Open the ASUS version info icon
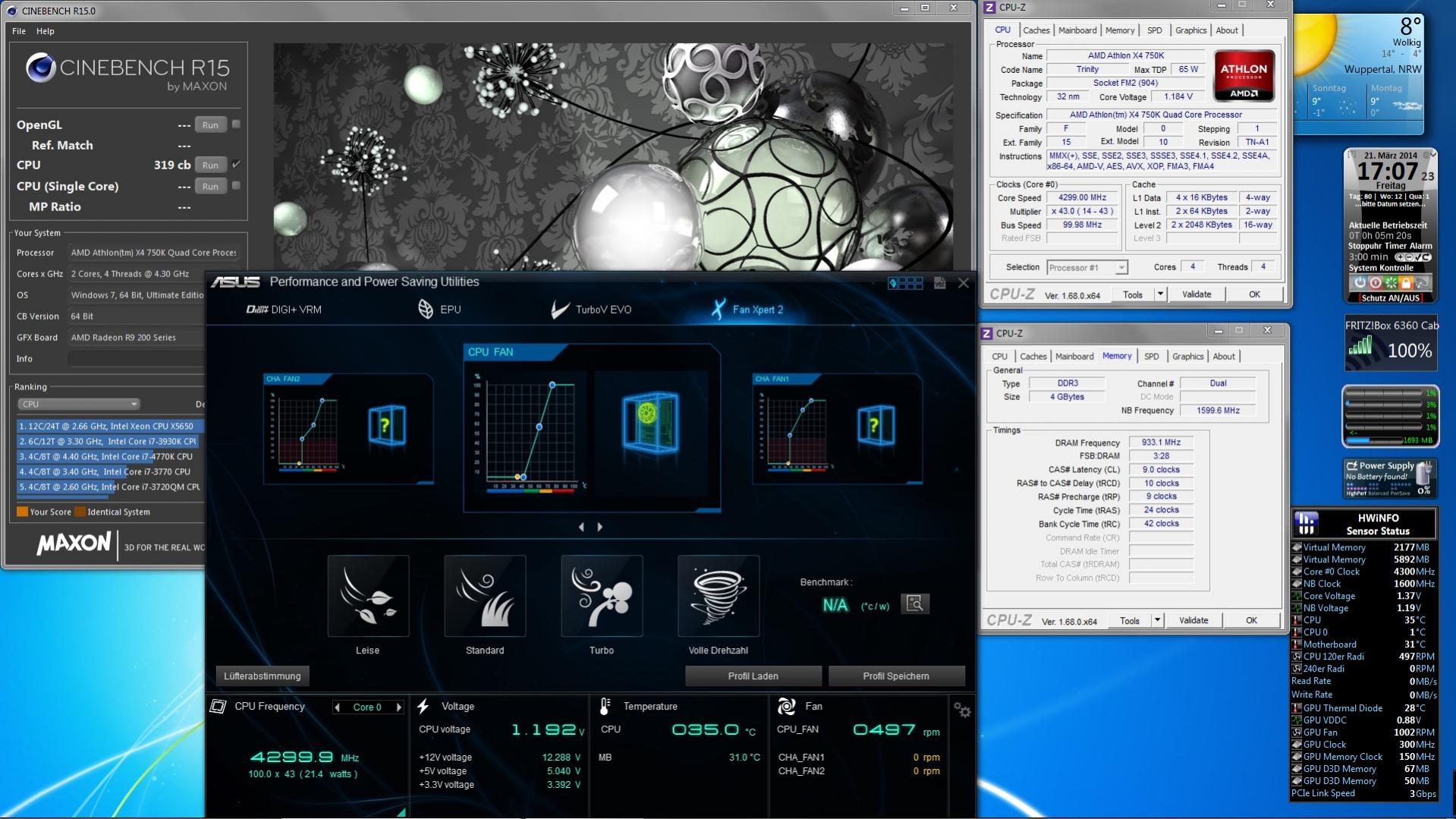The height and width of the screenshot is (819, 1456). (940, 283)
